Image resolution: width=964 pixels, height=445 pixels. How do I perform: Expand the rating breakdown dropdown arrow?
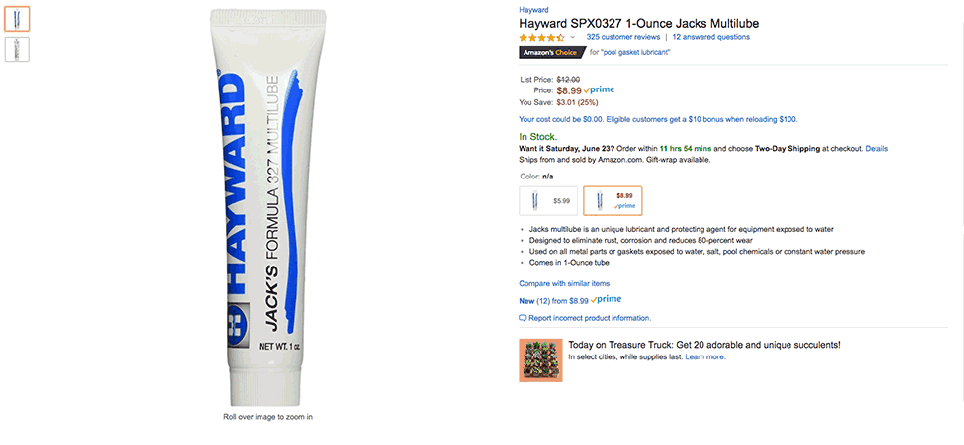[x=572, y=37]
